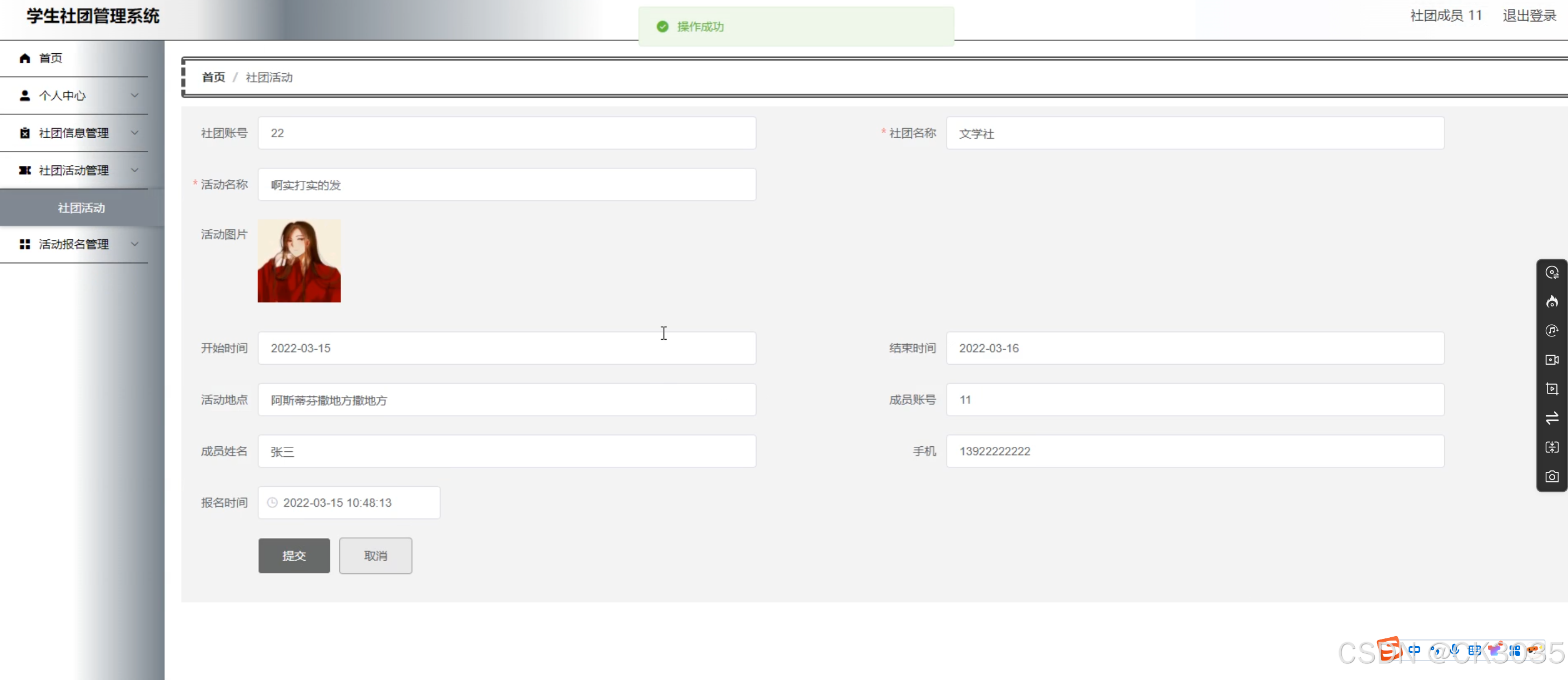Select the 社团活动 submenu item
Viewport: 1568px width, 680px height.
pyautogui.click(x=82, y=208)
